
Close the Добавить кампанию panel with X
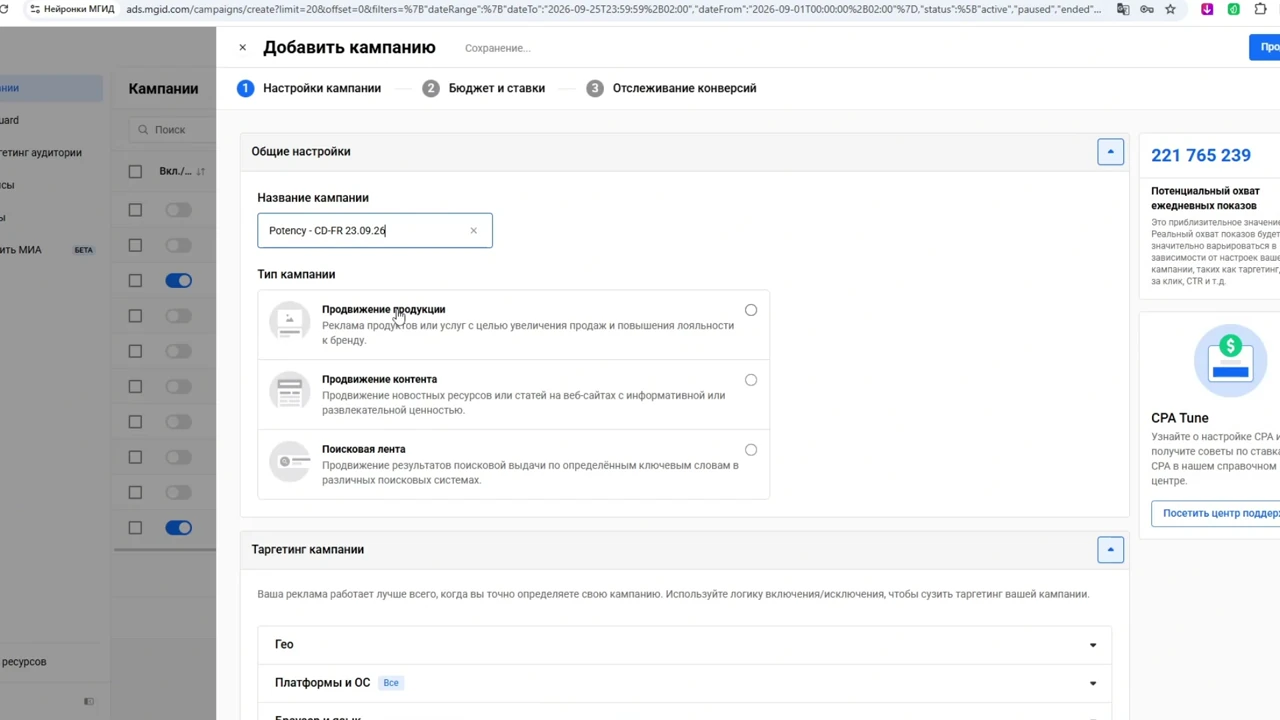click(242, 47)
